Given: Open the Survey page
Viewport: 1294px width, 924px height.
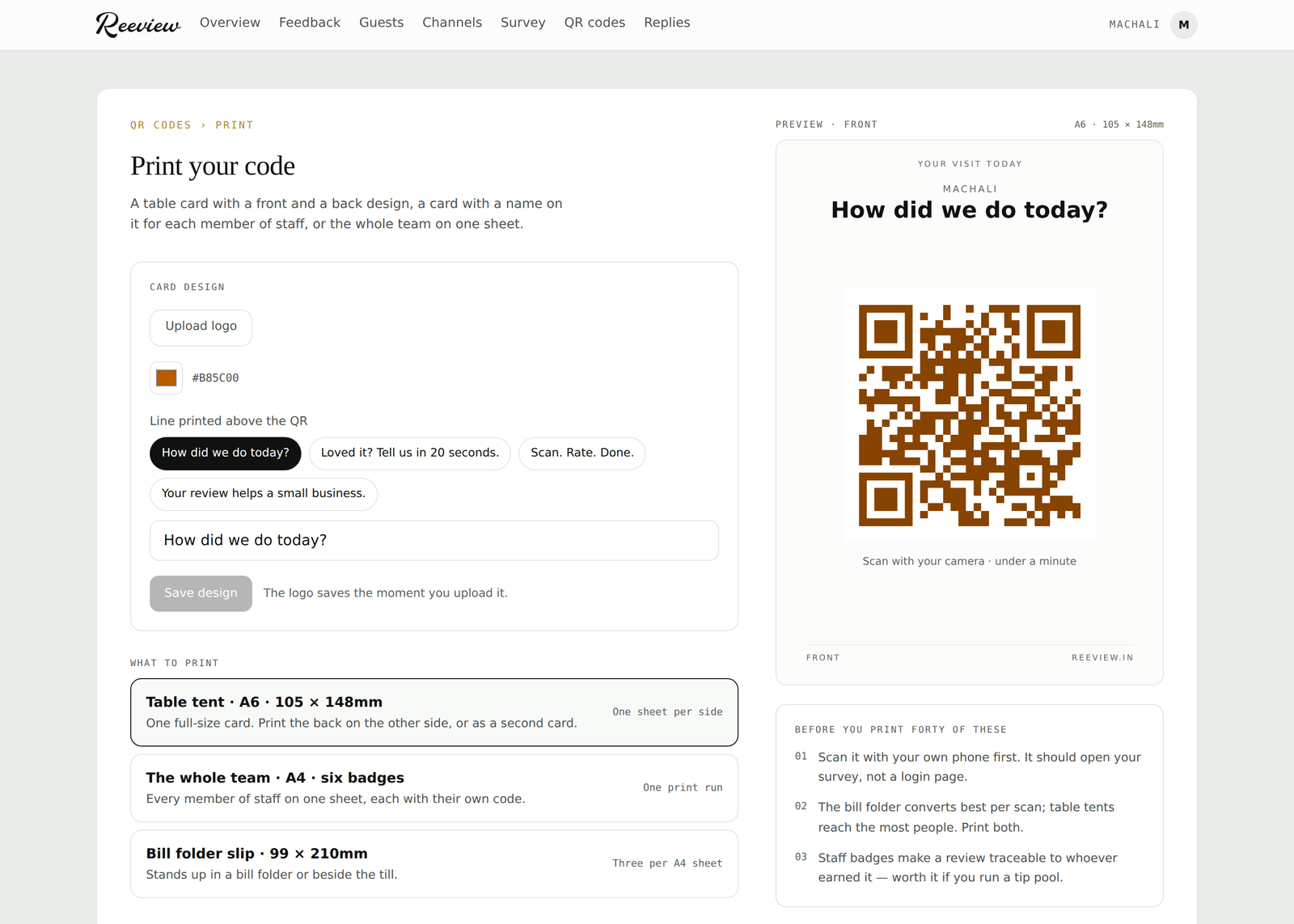Looking at the screenshot, I should [522, 23].
